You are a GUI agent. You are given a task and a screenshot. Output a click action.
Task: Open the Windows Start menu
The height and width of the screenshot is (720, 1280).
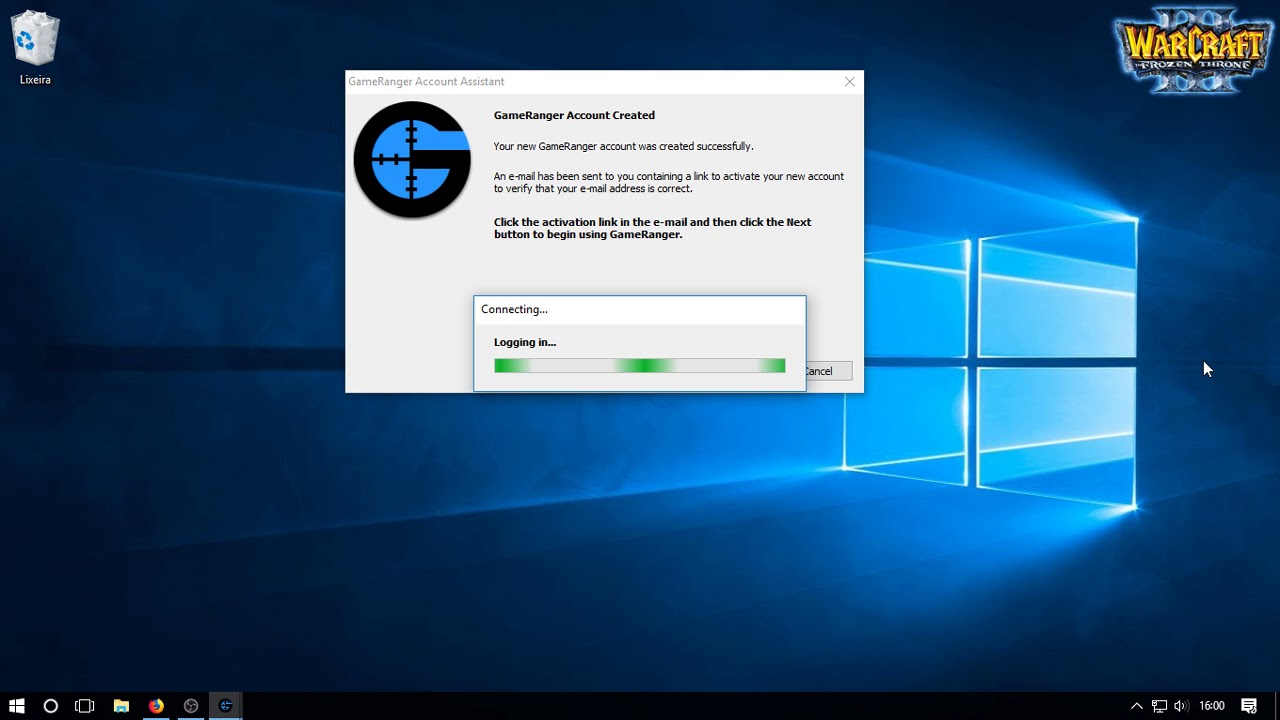coord(16,706)
